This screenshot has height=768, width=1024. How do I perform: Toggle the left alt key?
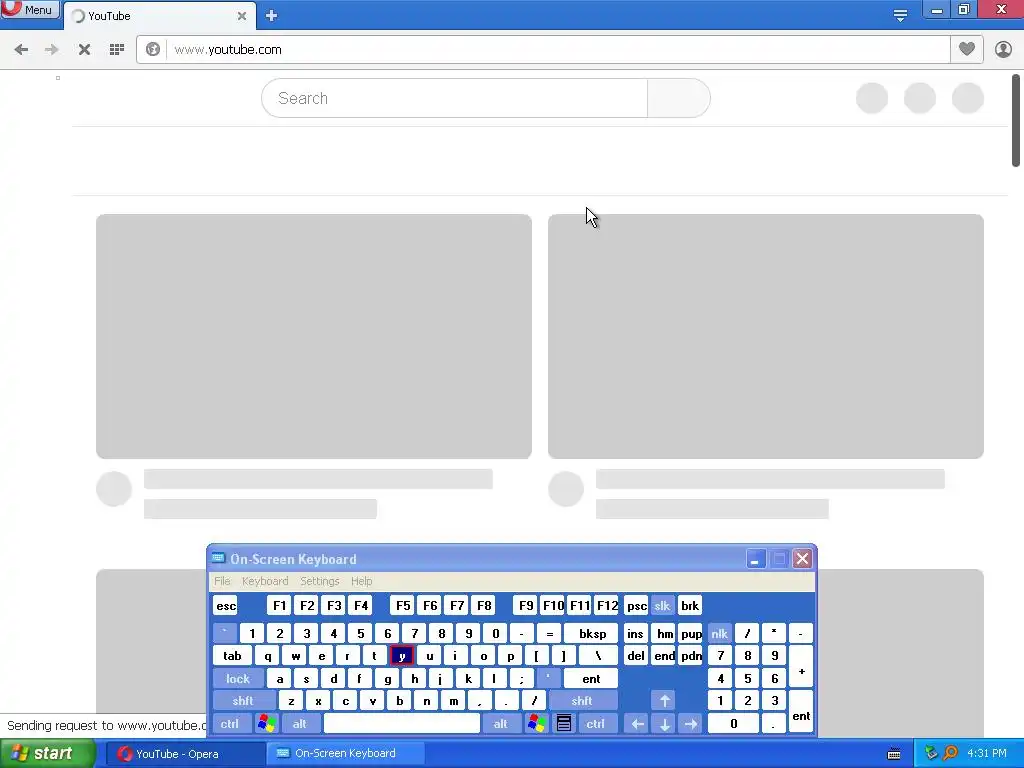(300, 724)
